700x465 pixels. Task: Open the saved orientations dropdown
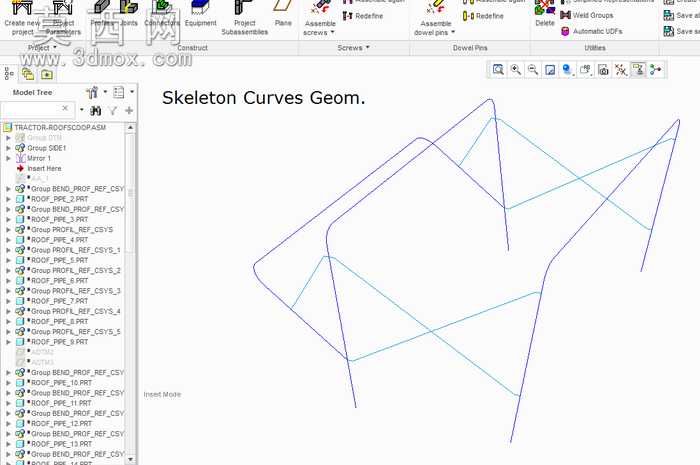click(x=585, y=70)
